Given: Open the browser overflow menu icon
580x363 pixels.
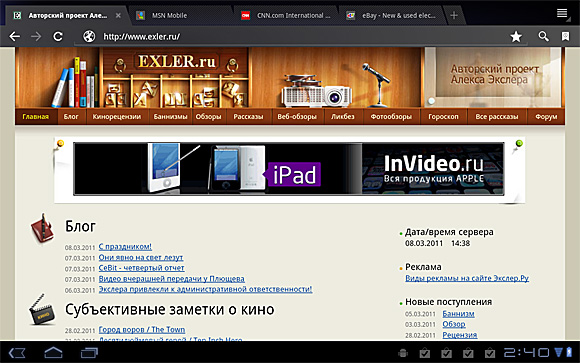Looking at the screenshot, I should (x=562, y=14).
